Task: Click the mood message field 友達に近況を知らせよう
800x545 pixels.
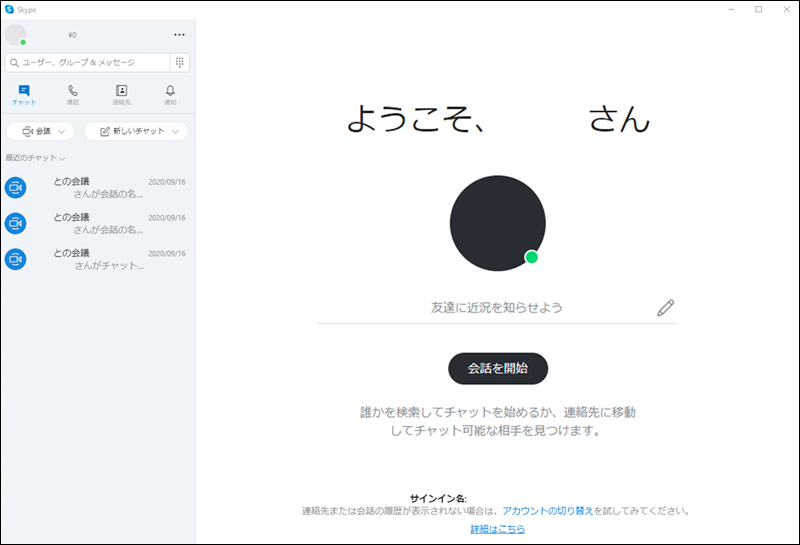Action: coord(496,308)
